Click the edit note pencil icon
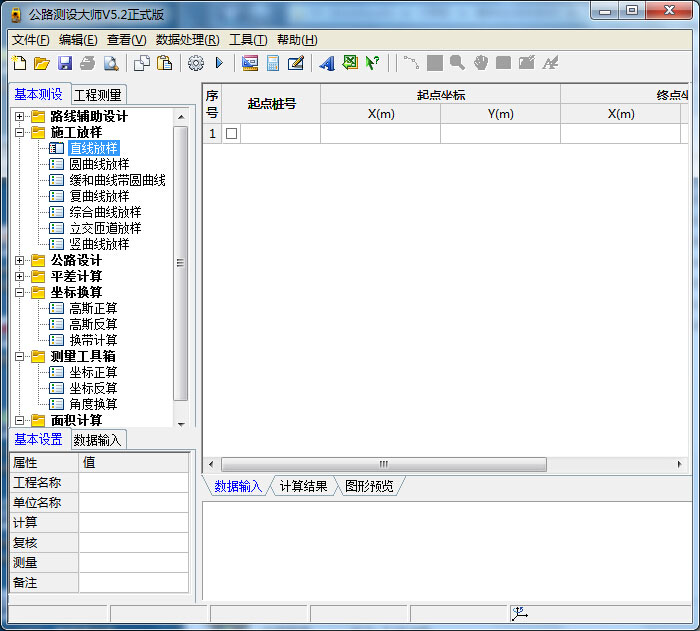Screen dimensions: 700x631 point(296,63)
